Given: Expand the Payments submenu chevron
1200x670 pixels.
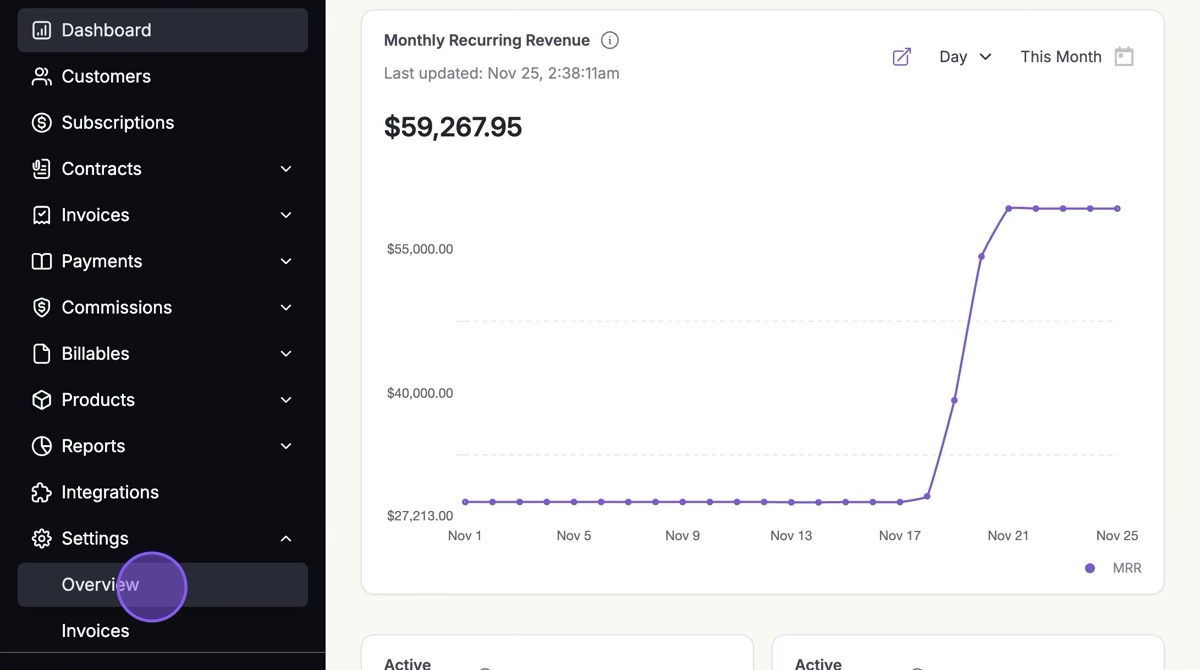Looking at the screenshot, I should point(286,261).
